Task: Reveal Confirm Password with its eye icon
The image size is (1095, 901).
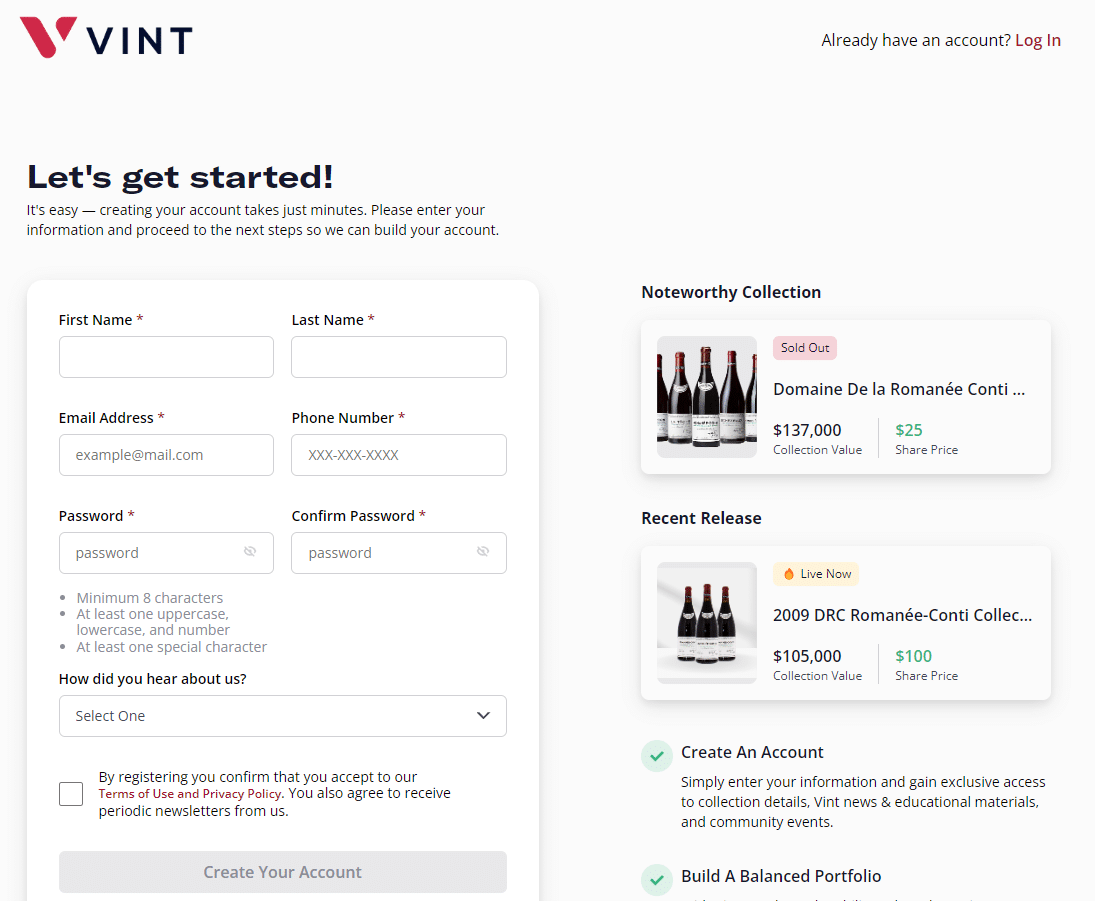Action: [x=483, y=551]
